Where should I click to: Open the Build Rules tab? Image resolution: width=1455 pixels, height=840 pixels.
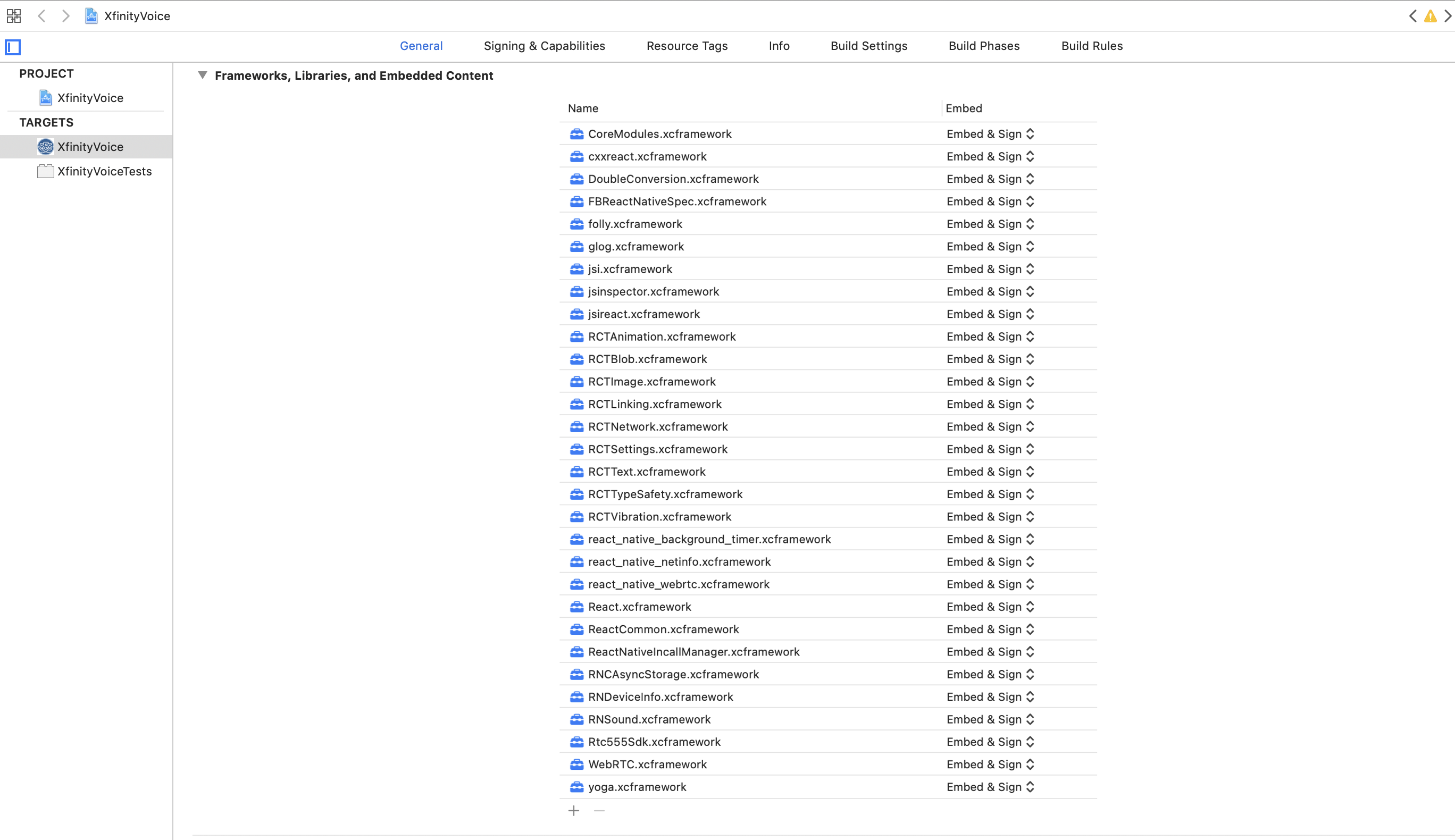pos(1092,46)
